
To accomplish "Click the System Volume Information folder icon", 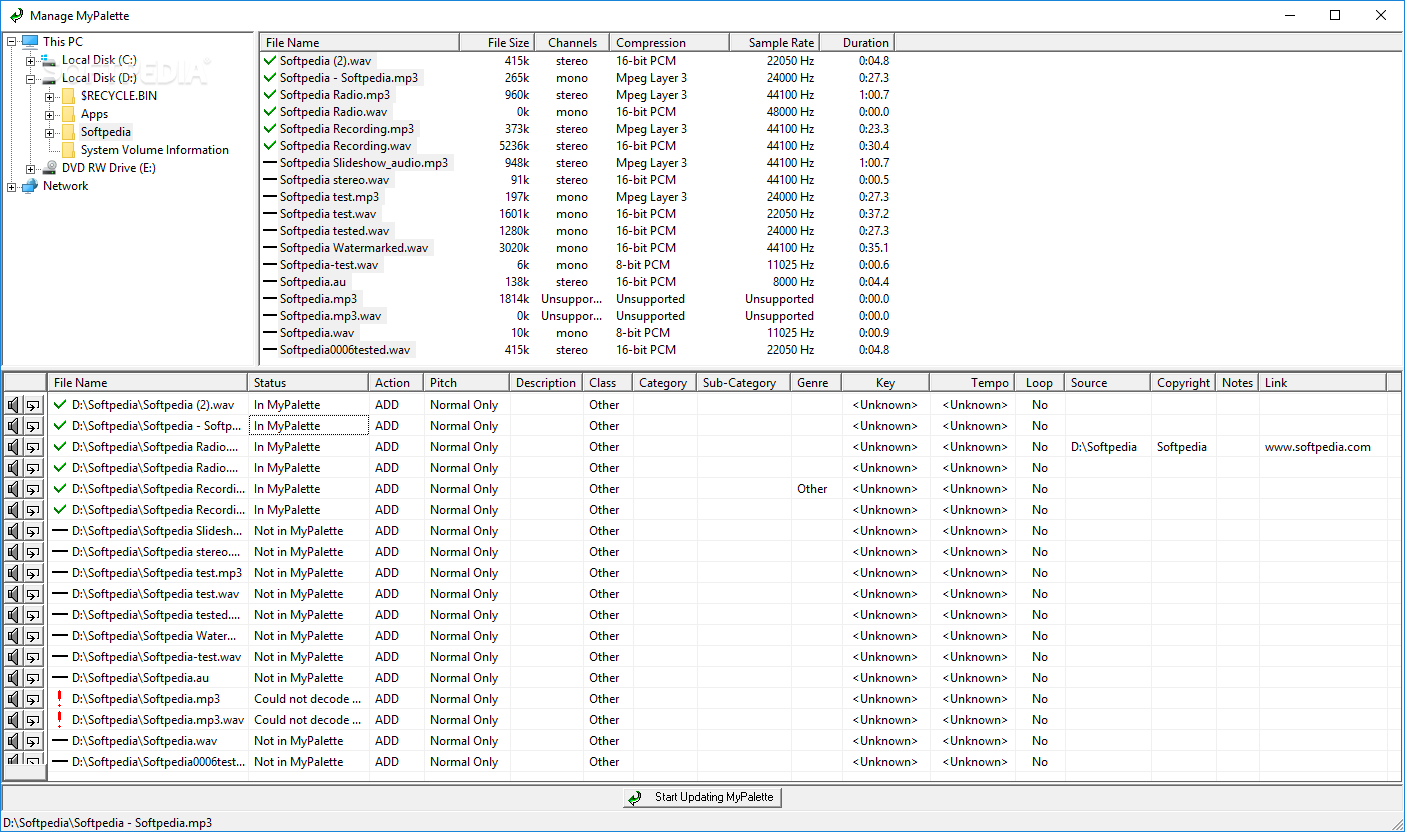I will click(x=68, y=150).
